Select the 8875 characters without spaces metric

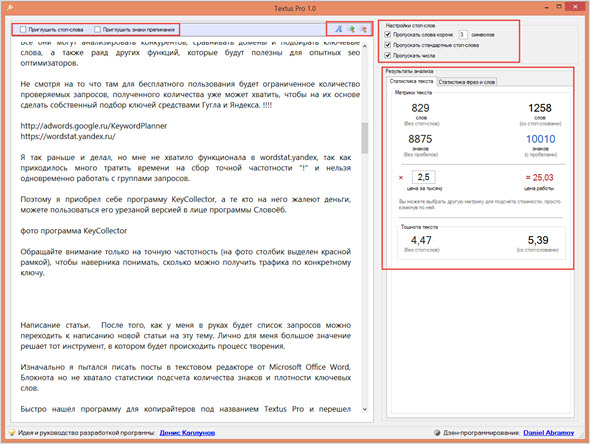click(420, 139)
